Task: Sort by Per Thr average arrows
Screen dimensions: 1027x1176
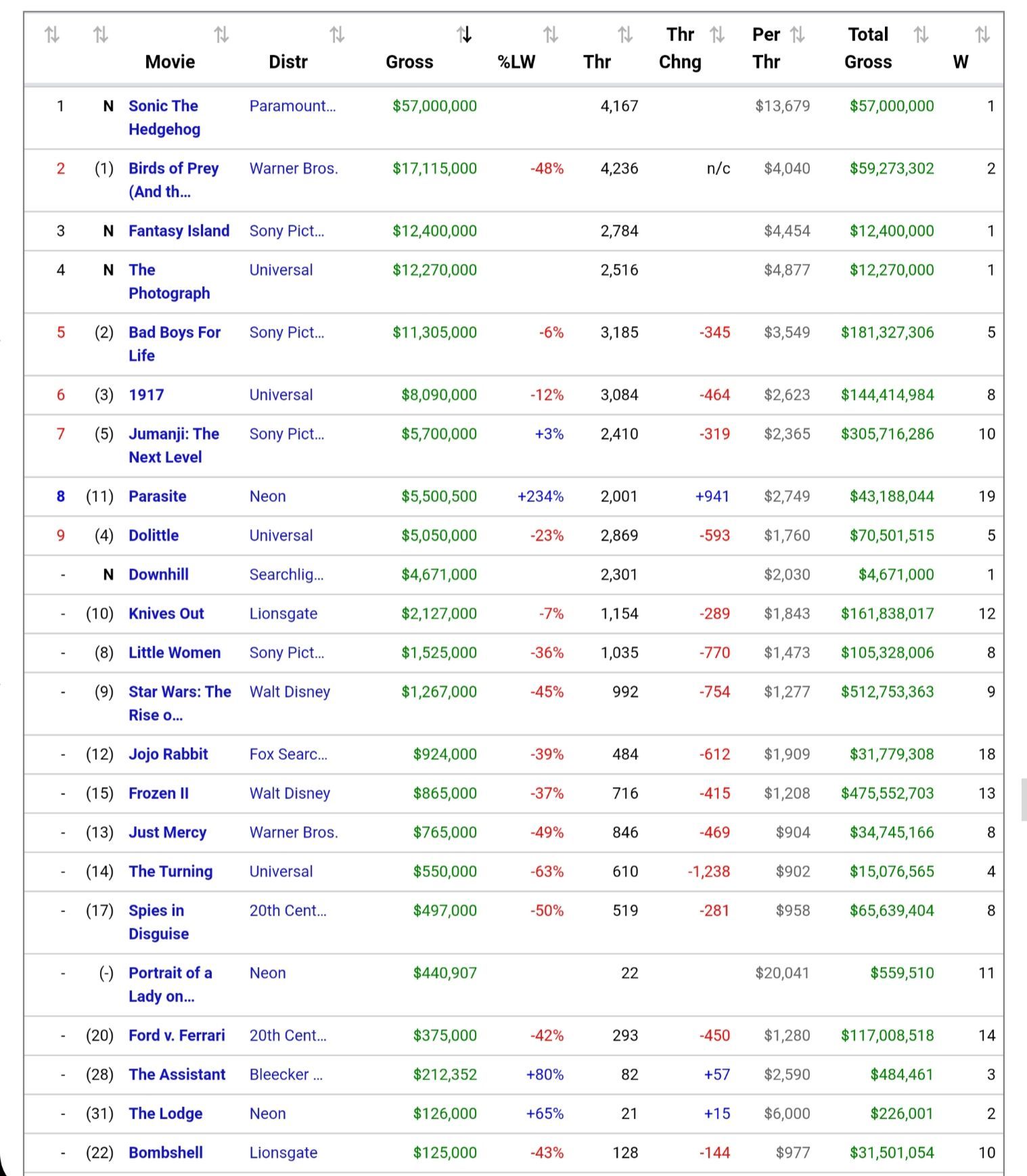Action: point(798,34)
